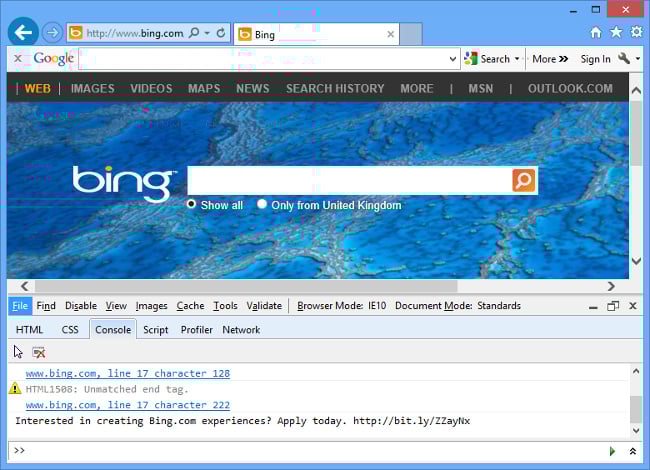Open the dropdown arrow beside the wrench
The image size is (650, 470).
click(638, 59)
